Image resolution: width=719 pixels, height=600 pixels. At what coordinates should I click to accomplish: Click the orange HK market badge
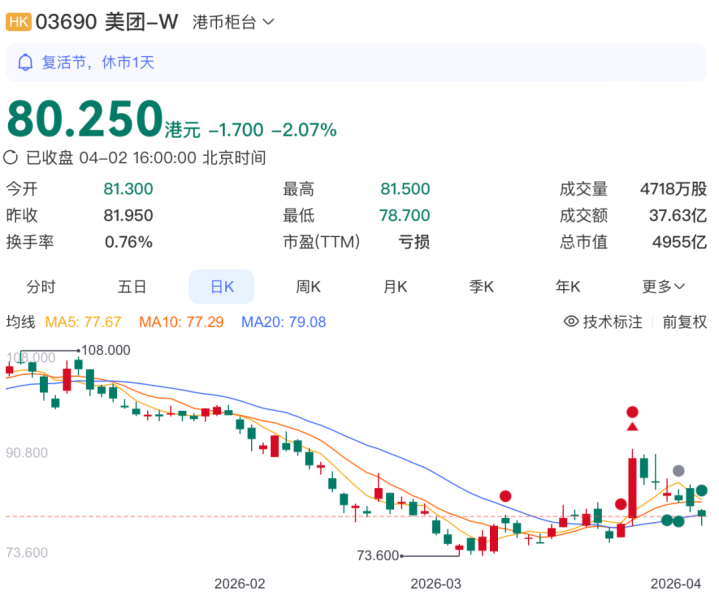click(18, 22)
